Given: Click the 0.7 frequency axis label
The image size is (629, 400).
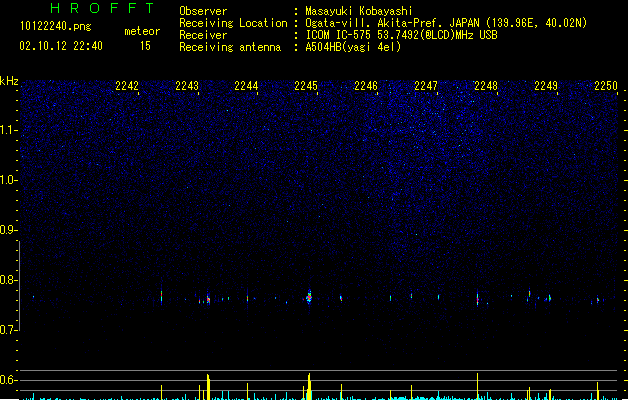Looking at the screenshot, I should 8,330.
